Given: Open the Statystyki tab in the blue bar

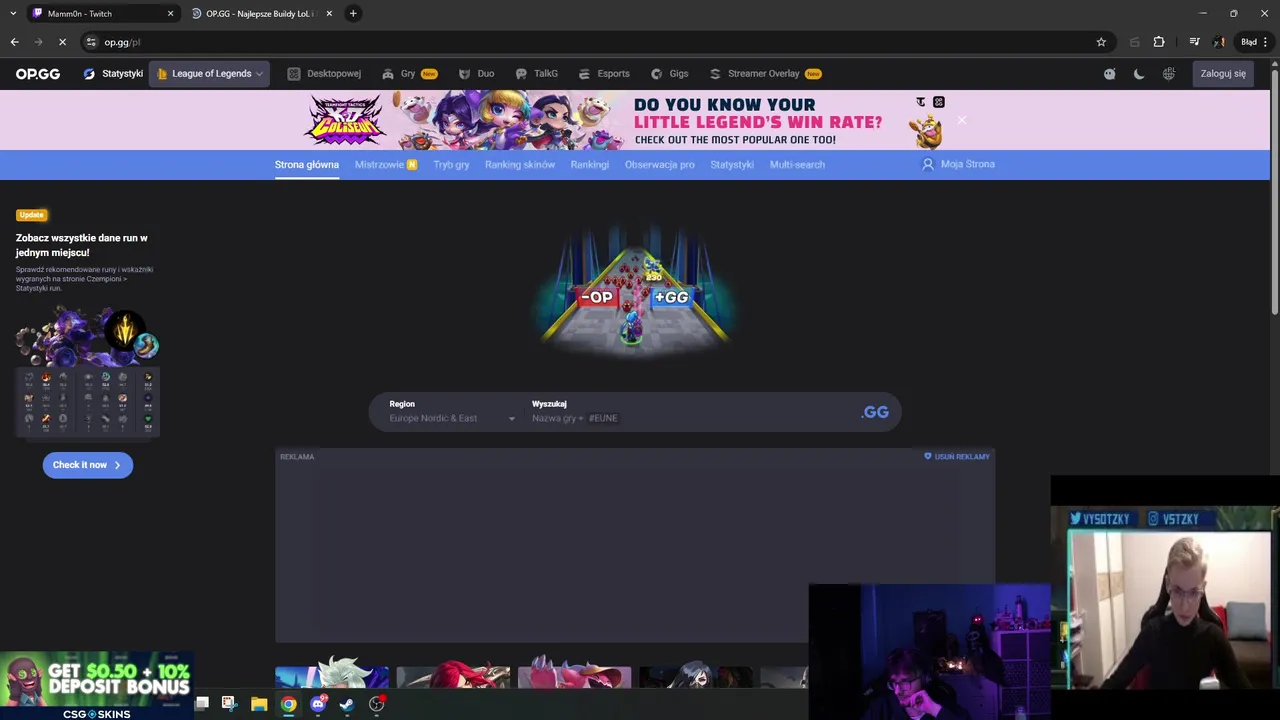Looking at the screenshot, I should (732, 165).
